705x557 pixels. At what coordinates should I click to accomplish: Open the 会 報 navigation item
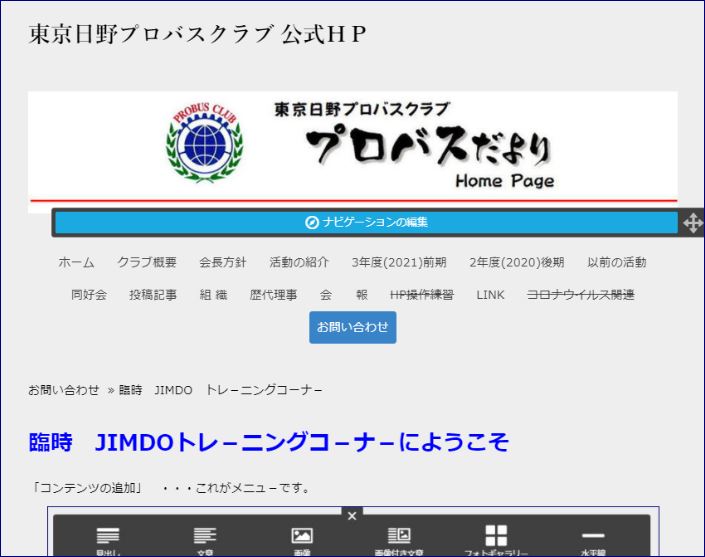pos(344,295)
